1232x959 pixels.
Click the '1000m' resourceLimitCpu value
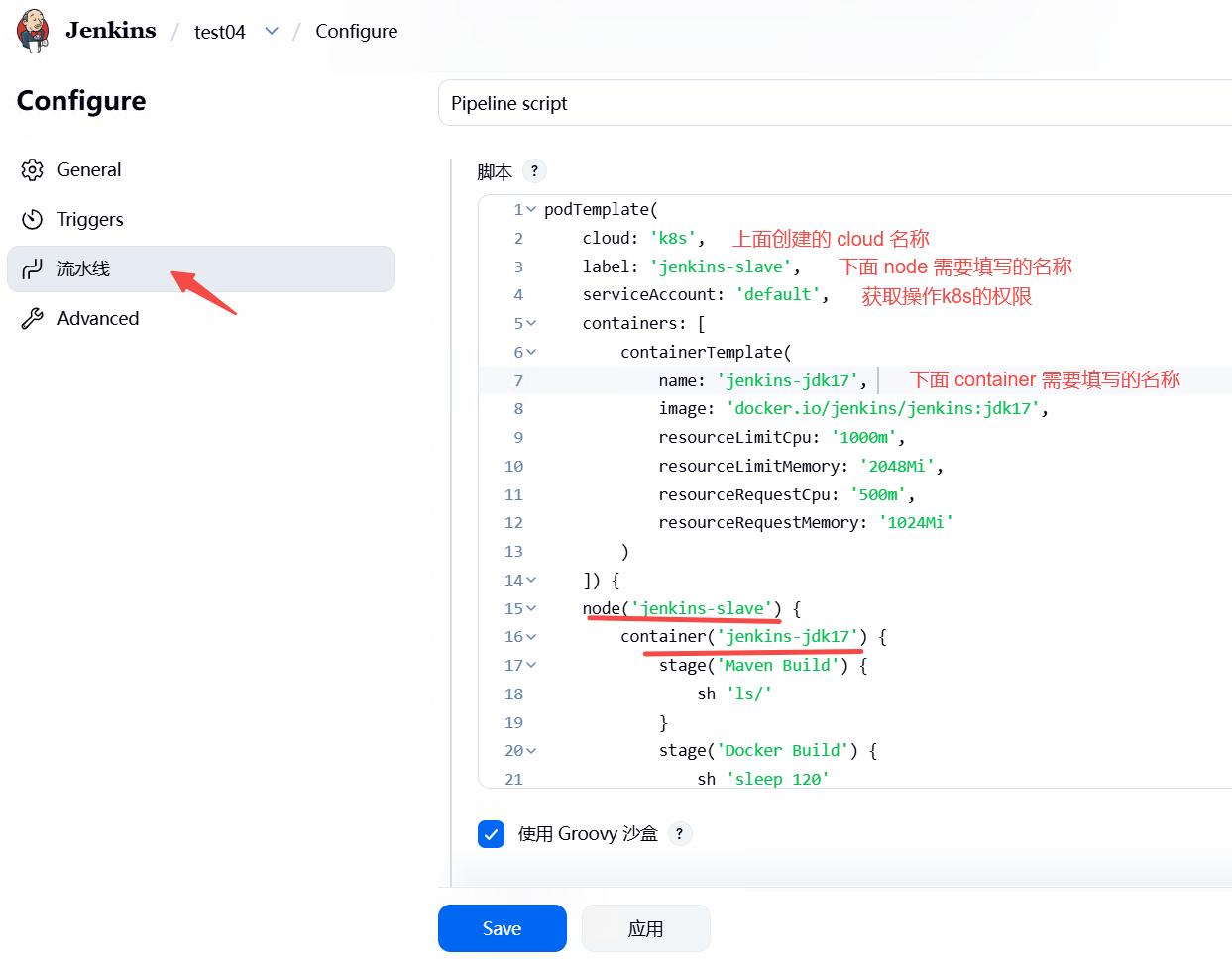click(863, 438)
